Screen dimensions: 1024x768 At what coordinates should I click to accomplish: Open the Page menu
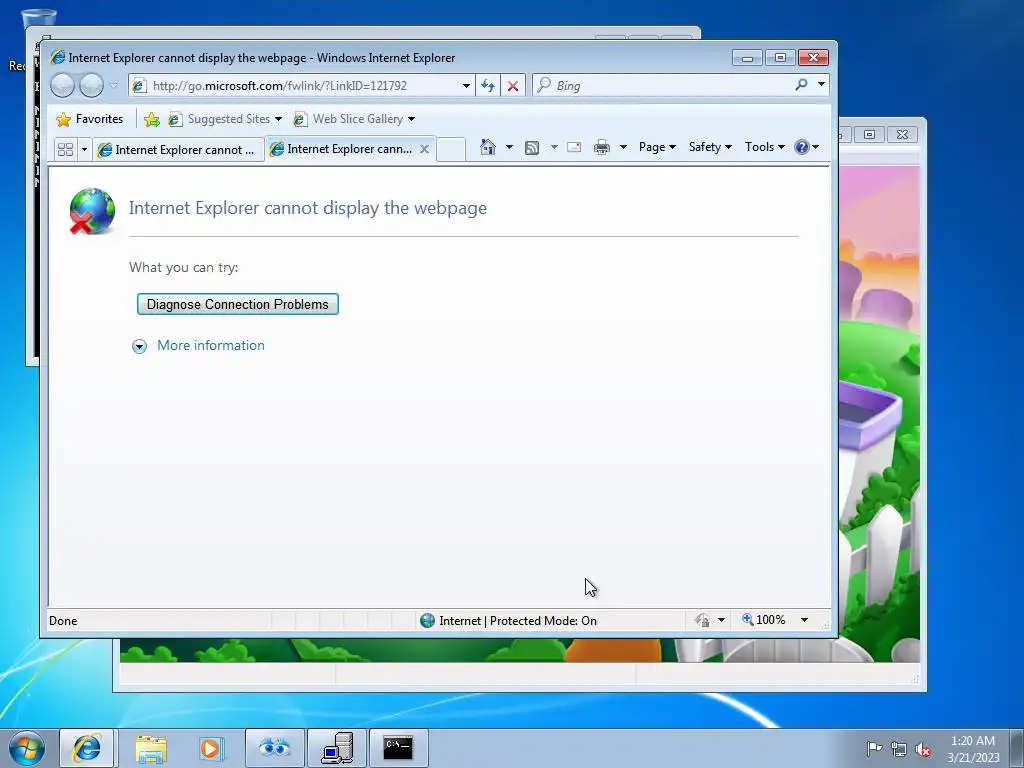click(x=657, y=147)
